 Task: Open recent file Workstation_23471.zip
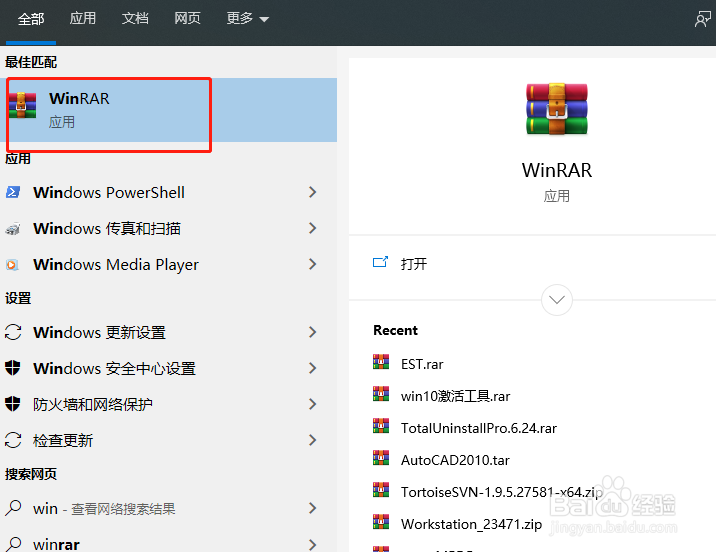click(x=471, y=524)
